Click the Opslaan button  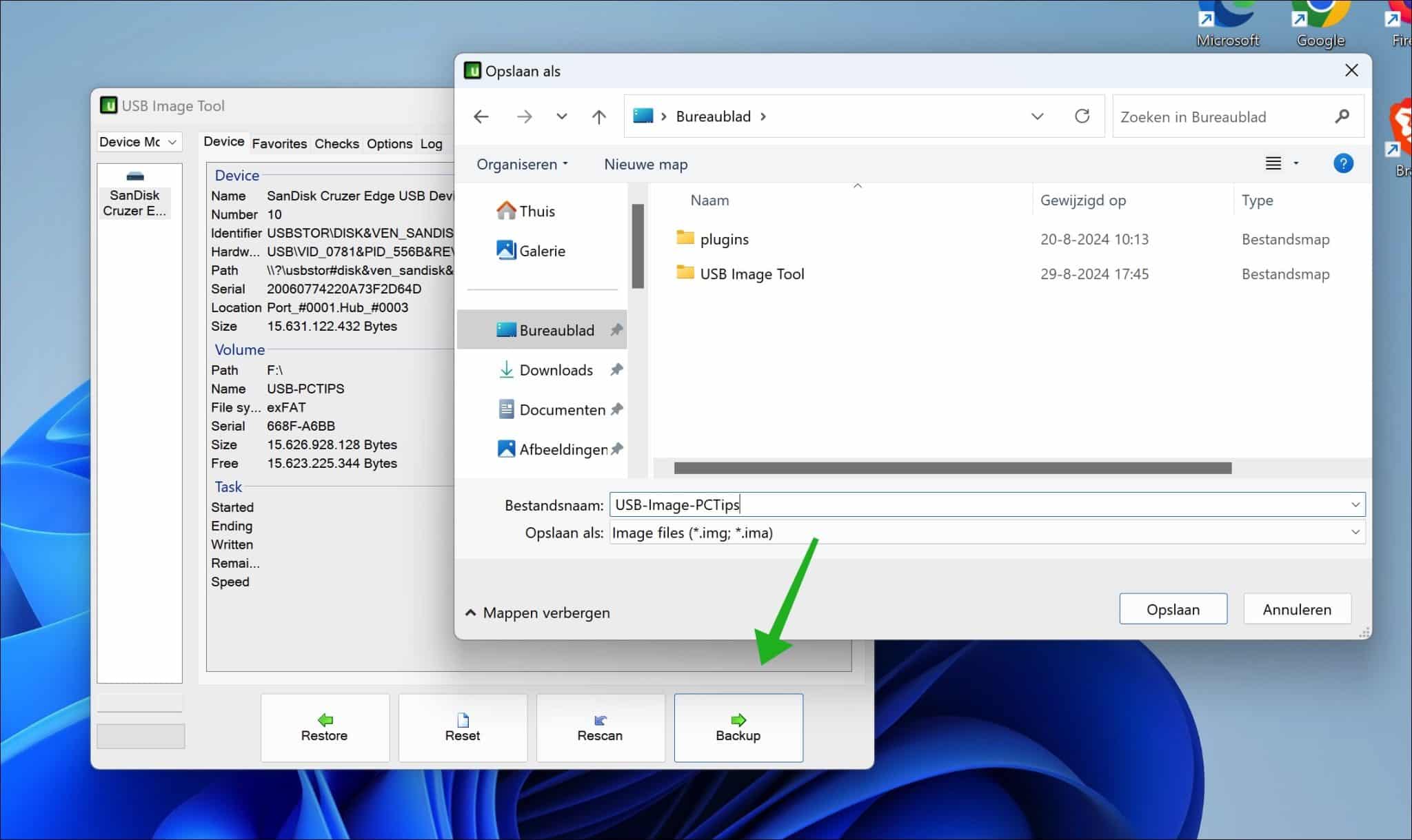point(1173,608)
